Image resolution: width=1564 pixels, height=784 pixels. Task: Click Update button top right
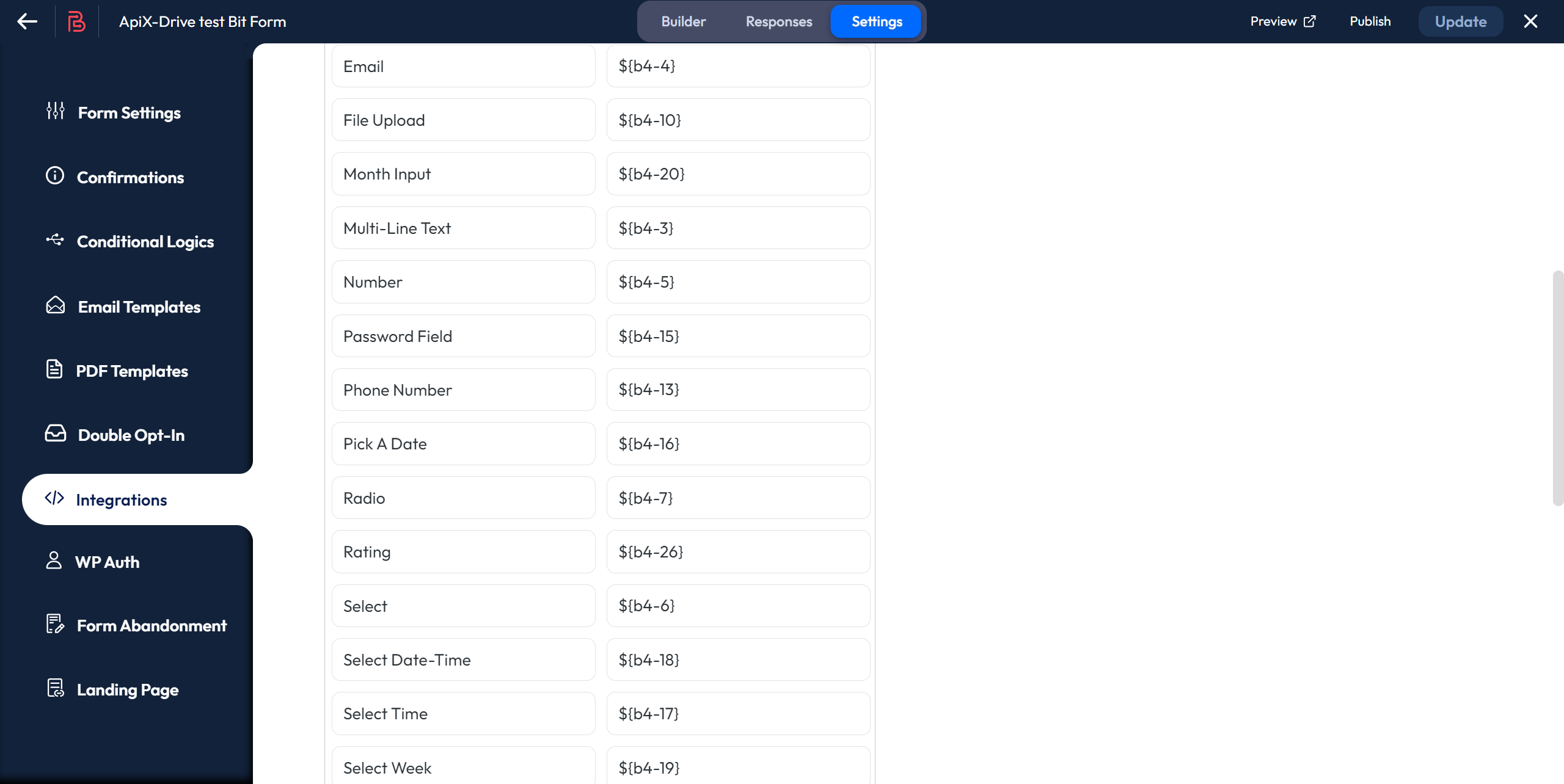click(1460, 21)
